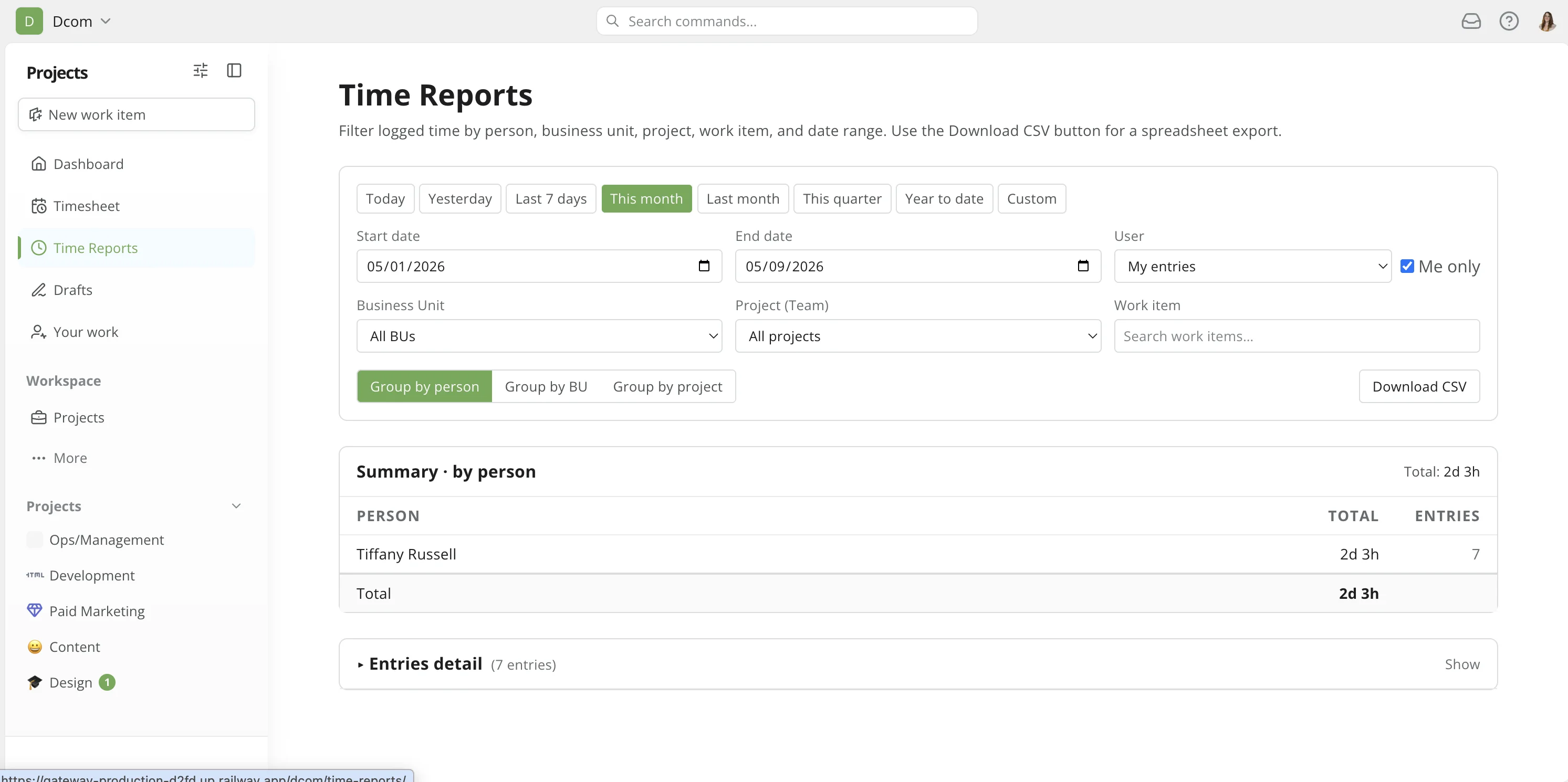Select the This month preset
The image size is (1568, 782).
pyautogui.click(x=646, y=198)
